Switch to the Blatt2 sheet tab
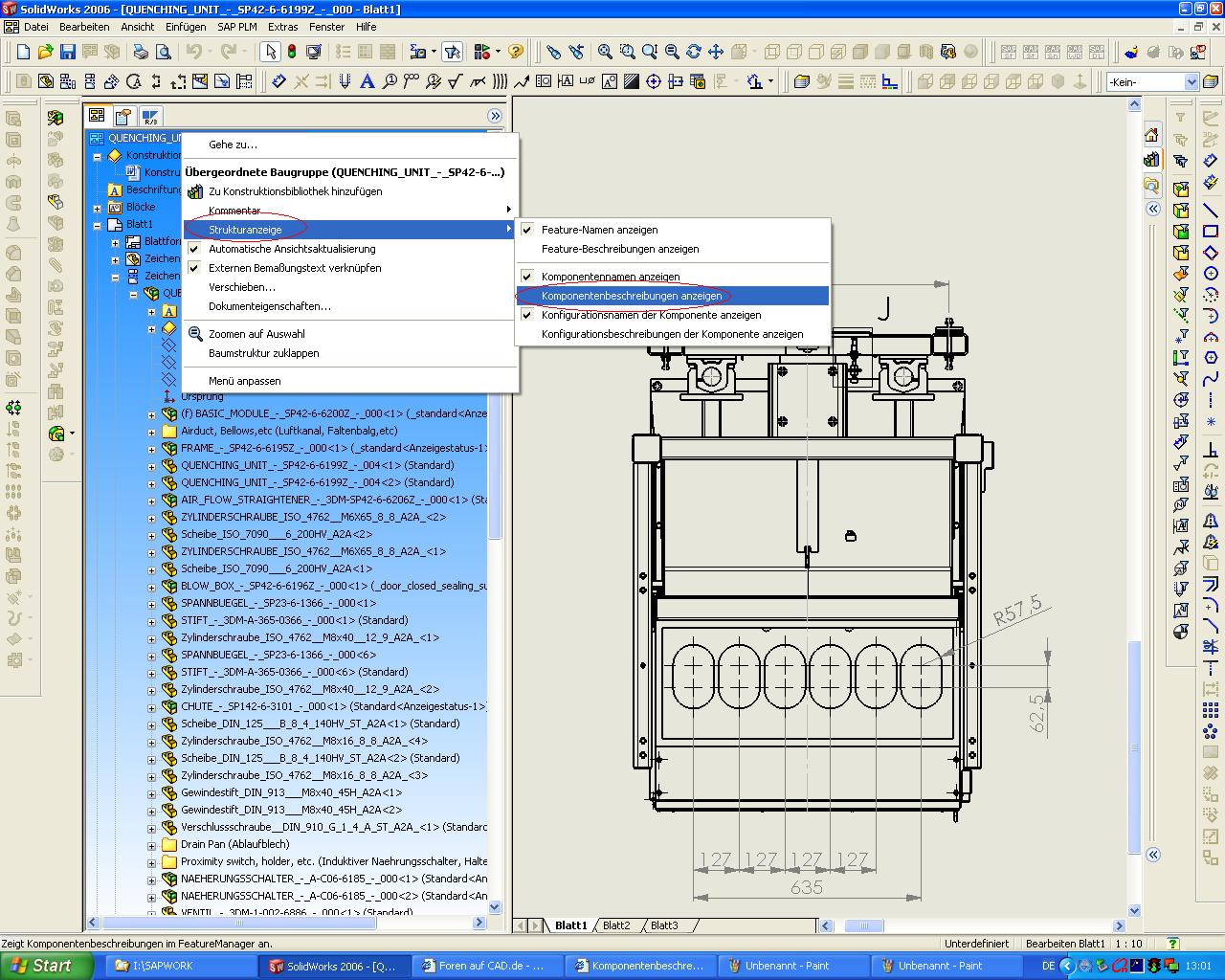 pos(616,925)
